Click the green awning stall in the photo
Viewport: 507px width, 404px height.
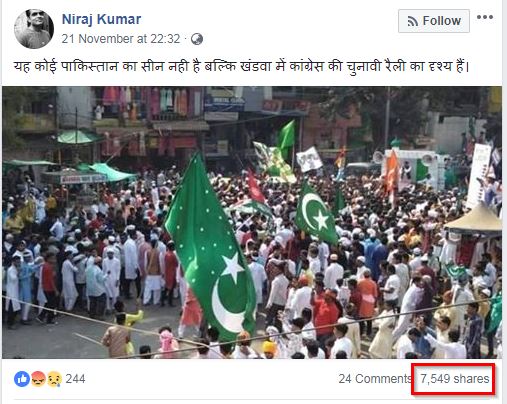(107, 172)
